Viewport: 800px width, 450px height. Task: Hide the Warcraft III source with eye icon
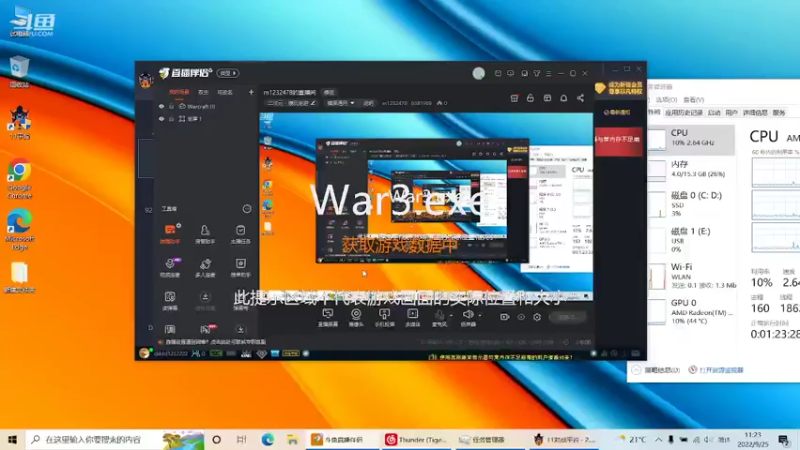point(161,107)
